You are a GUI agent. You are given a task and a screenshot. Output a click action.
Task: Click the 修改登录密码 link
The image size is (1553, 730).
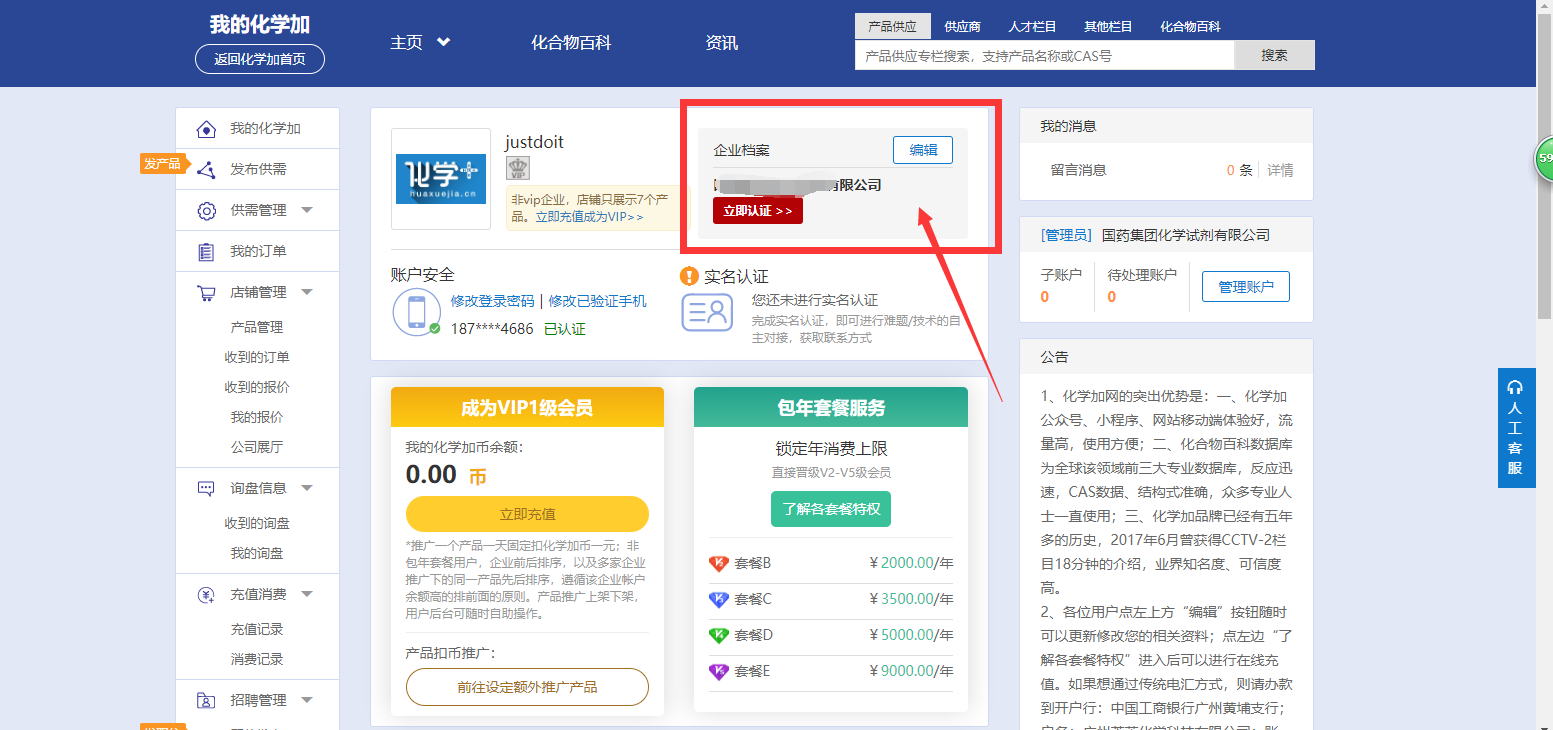click(x=492, y=301)
